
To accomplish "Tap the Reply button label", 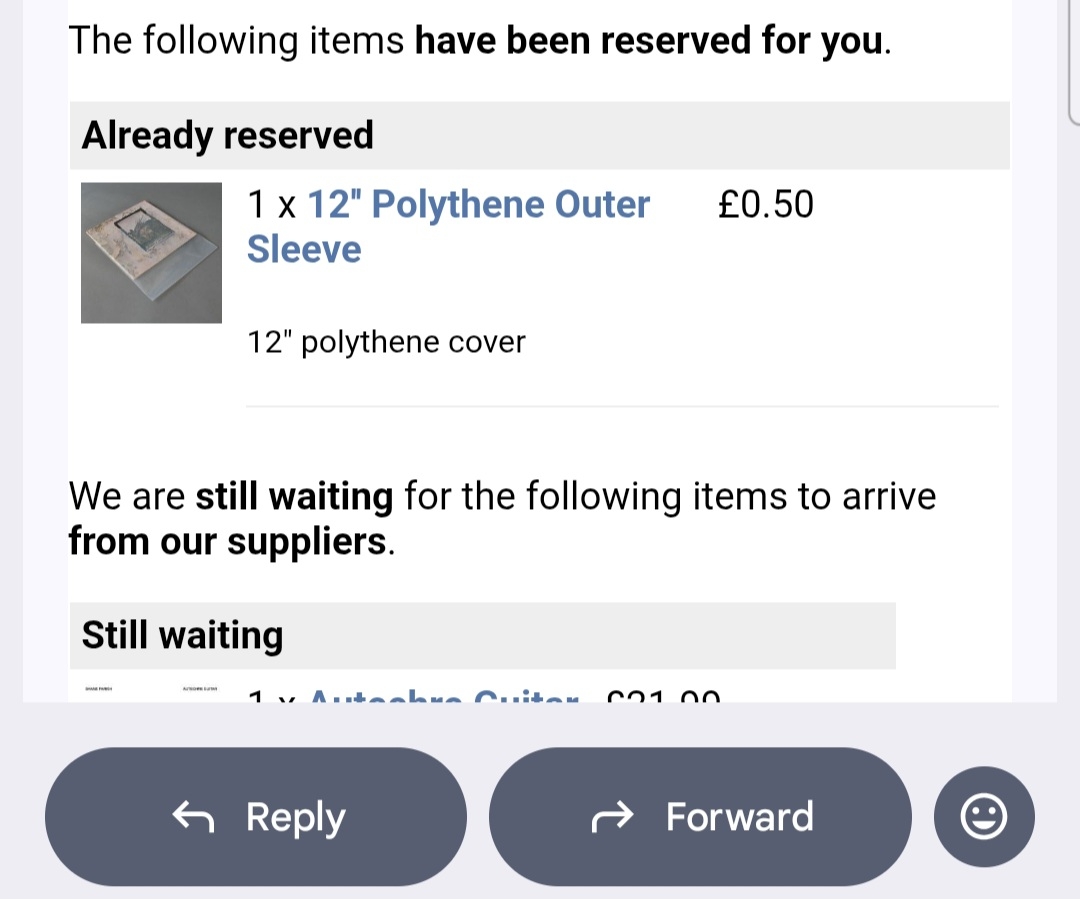I will 295,818.
